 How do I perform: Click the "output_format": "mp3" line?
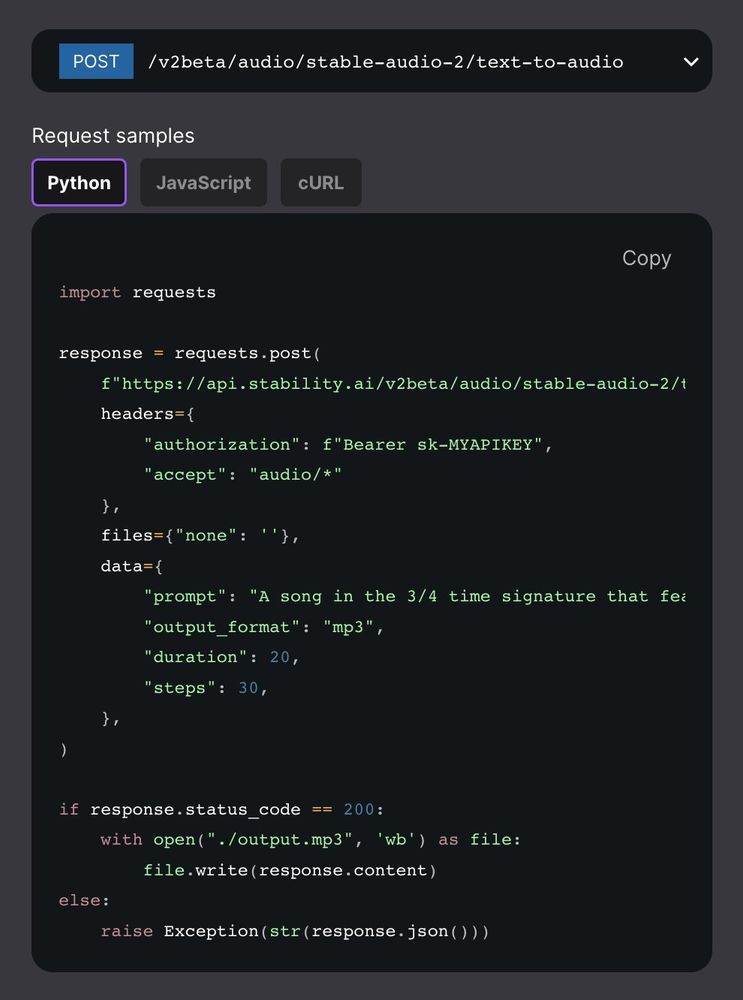tap(264, 627)
